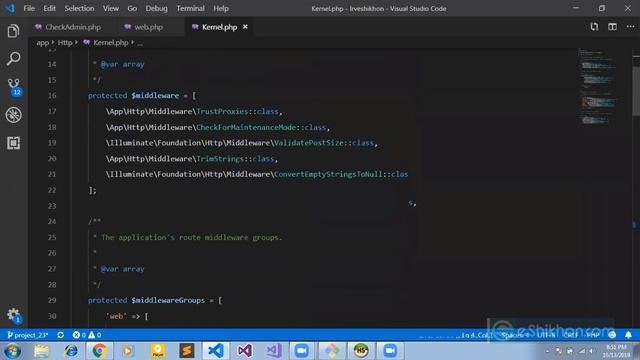
Task: Click '@var array' comment on line 14
Action: point(122,64)
